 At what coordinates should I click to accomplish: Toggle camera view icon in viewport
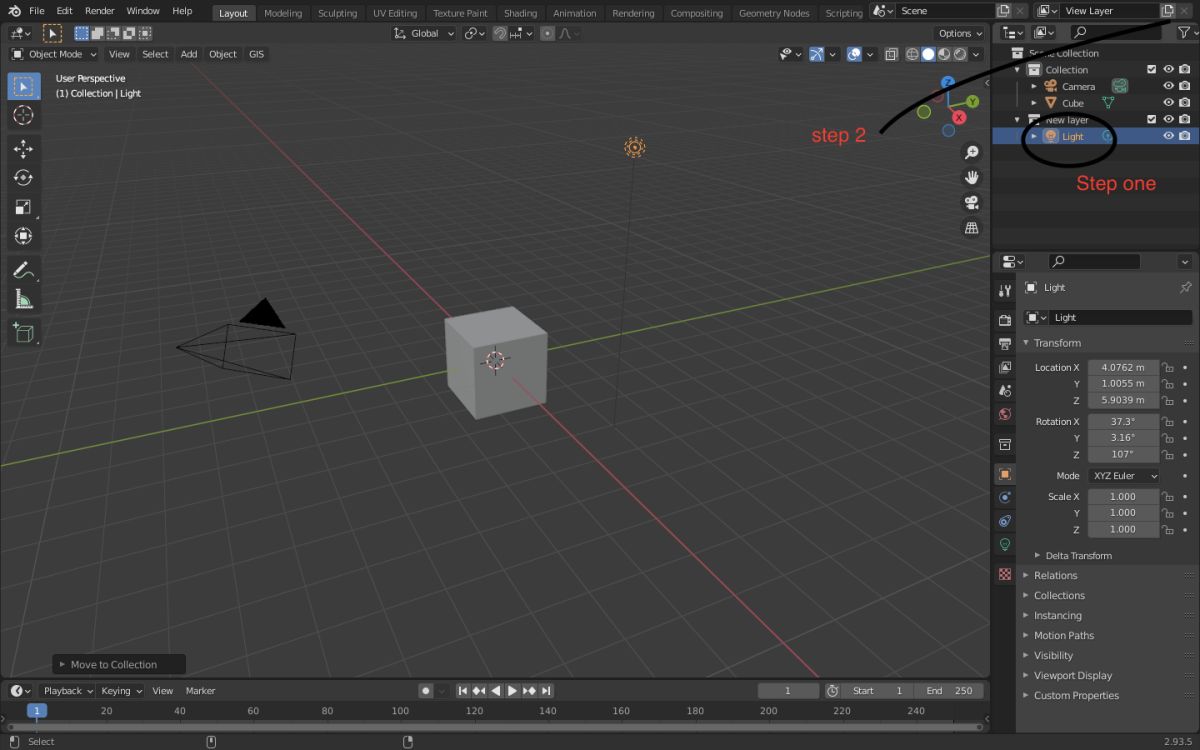coord(971,202)
